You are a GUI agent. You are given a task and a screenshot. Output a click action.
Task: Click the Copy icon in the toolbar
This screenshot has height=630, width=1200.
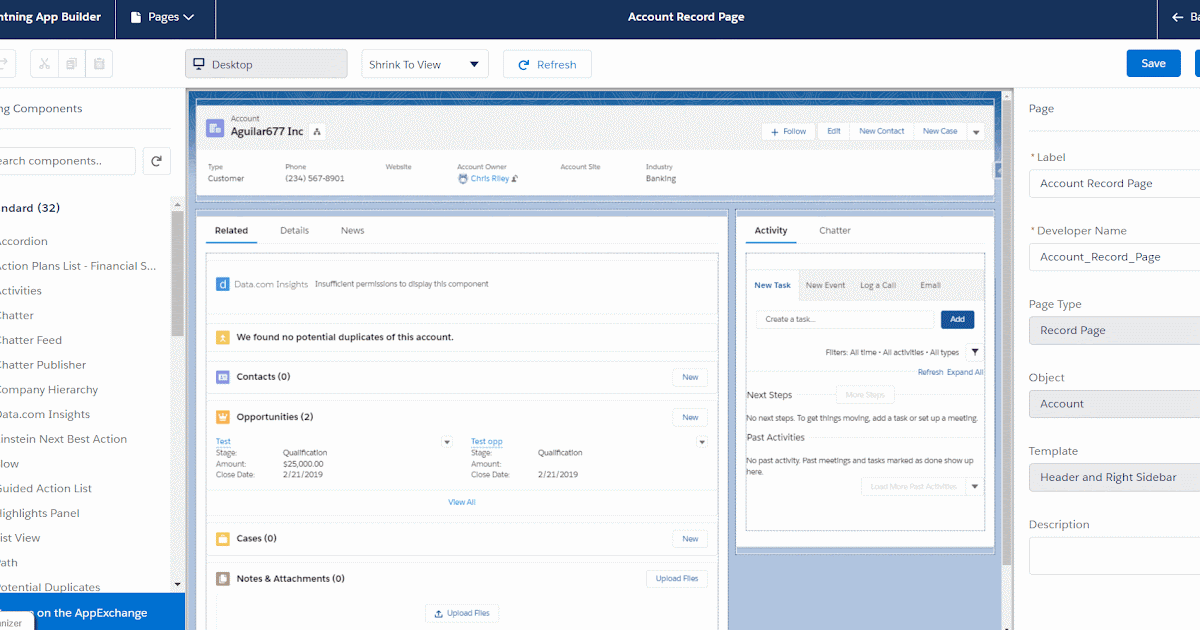click(70, 62)
